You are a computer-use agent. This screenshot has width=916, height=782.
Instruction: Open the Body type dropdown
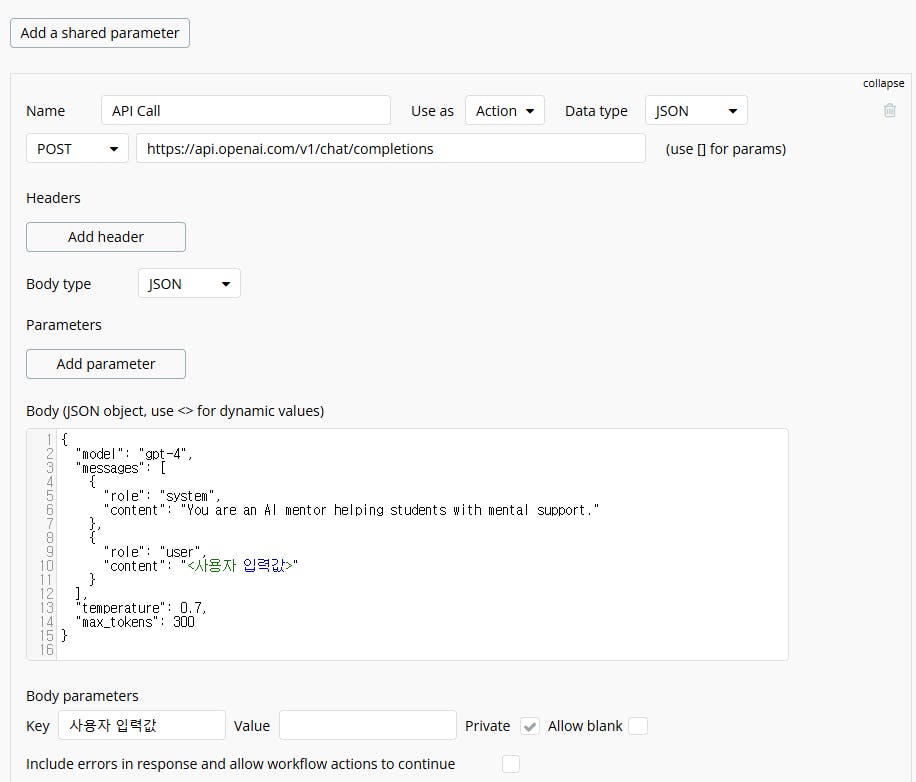coord(189,284)
